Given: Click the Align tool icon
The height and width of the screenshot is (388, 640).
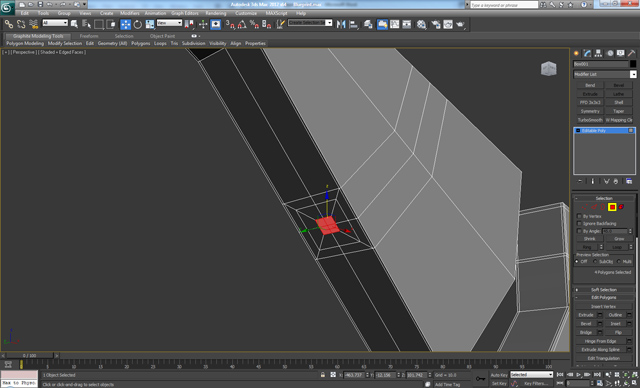Looking at the screenshot, I should click(x=353, y=24).
